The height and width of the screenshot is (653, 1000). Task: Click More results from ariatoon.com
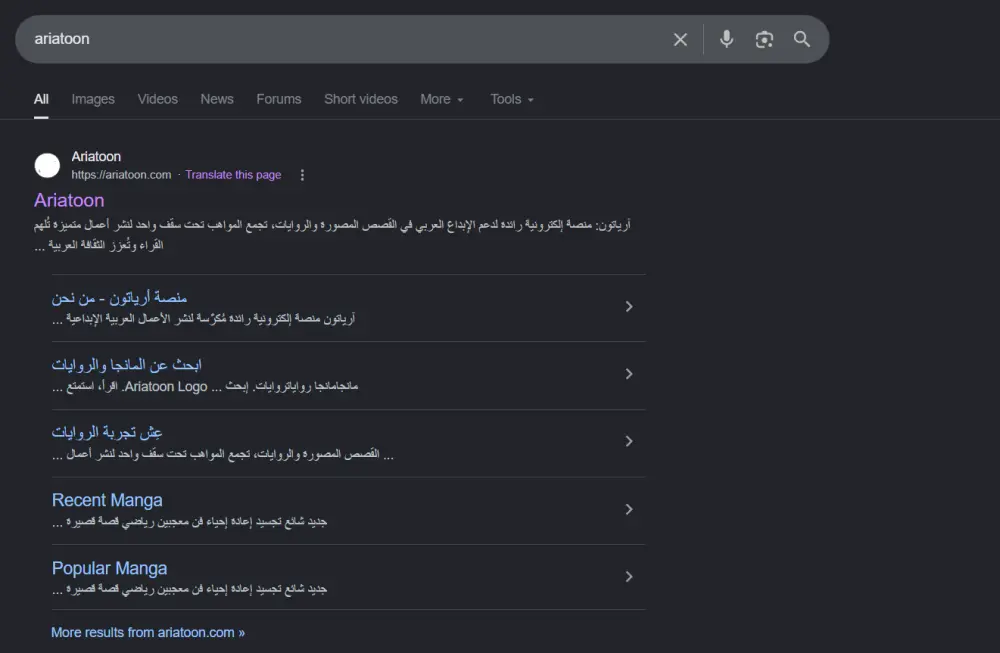pos(148,633)
